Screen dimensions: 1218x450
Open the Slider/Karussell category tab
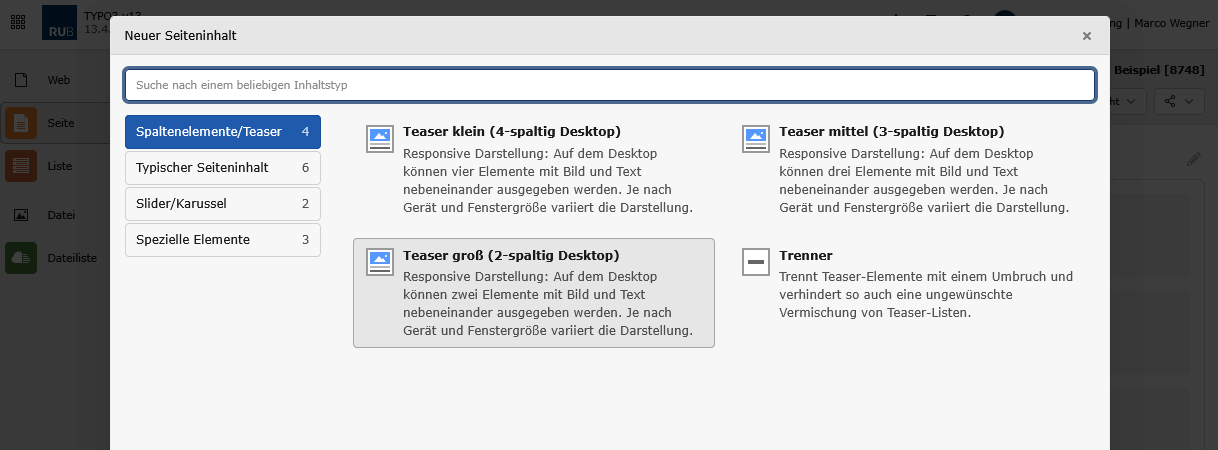click(222, 204)
